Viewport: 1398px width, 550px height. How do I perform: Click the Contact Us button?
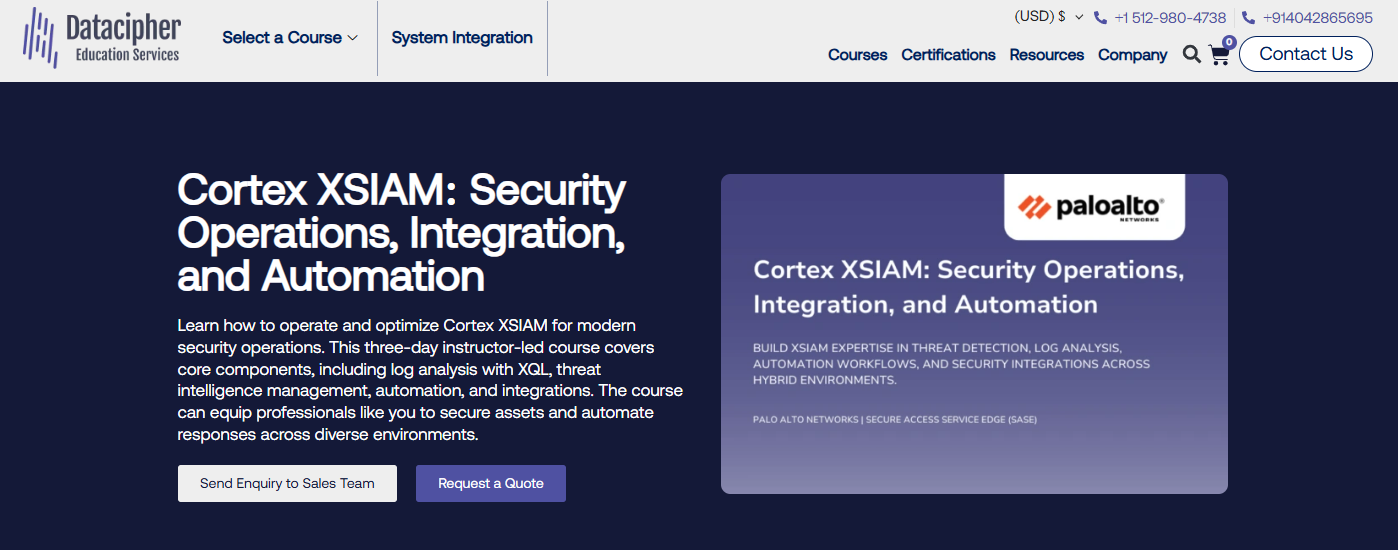(x=1306, y=54)
